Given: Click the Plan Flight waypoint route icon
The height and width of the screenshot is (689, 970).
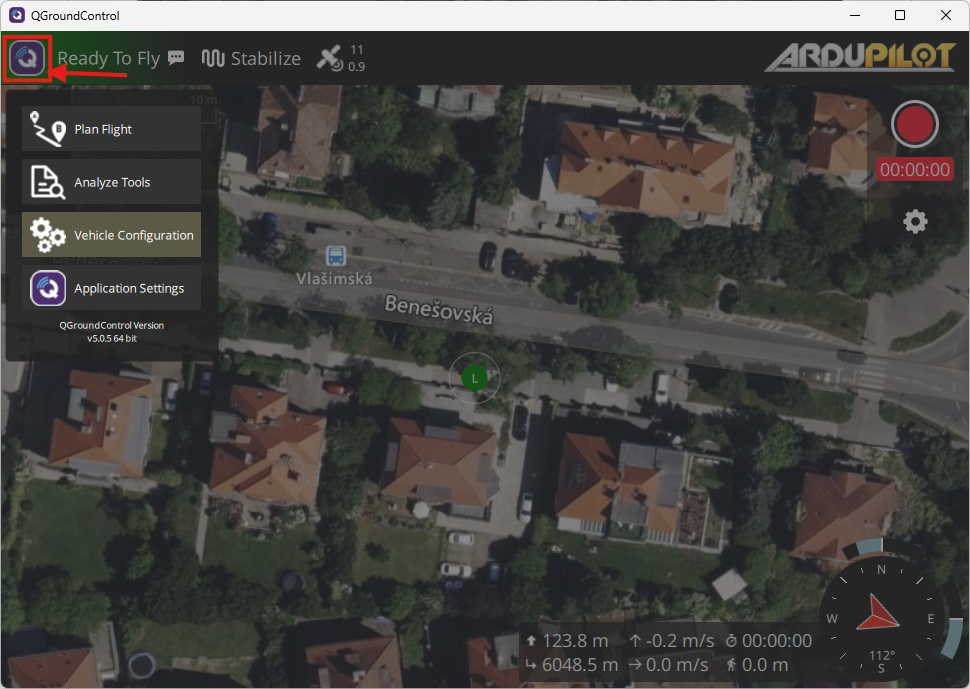Looking at the screenshot, I should 47,129.
